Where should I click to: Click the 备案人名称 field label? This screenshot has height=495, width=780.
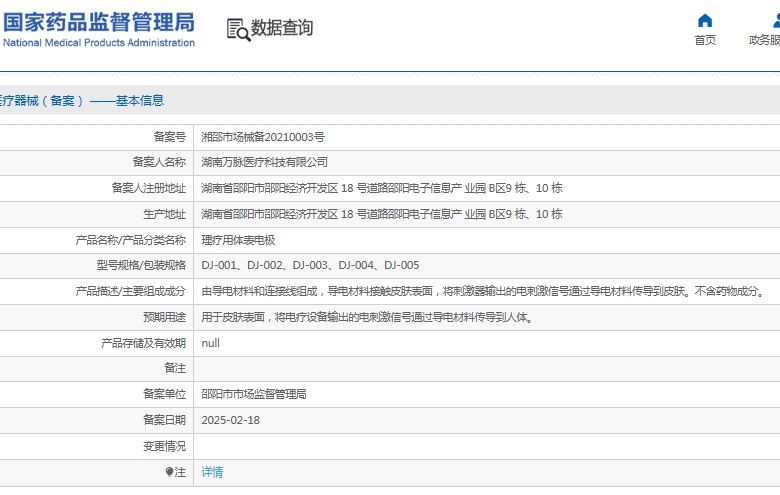159,162
